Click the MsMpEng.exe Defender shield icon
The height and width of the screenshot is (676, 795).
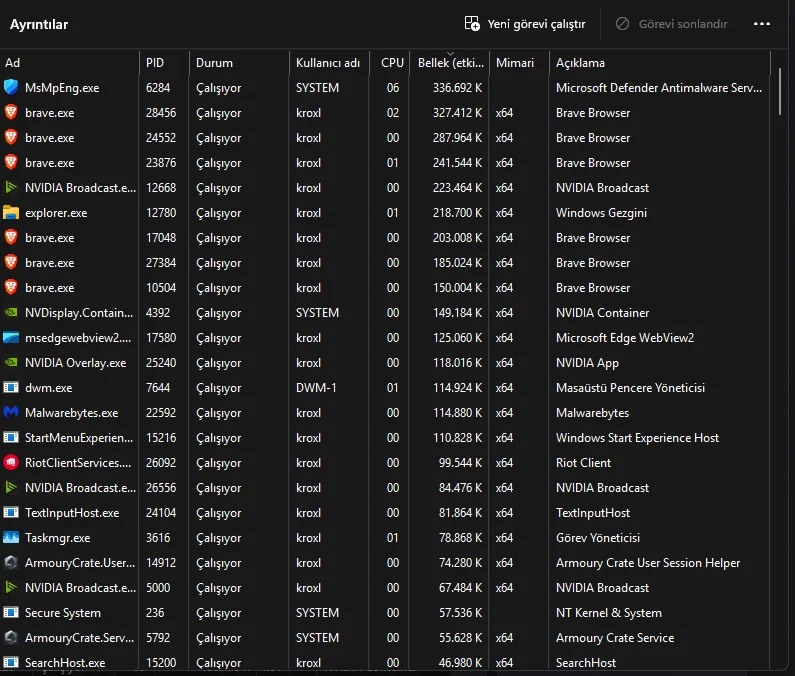(11, 87)
